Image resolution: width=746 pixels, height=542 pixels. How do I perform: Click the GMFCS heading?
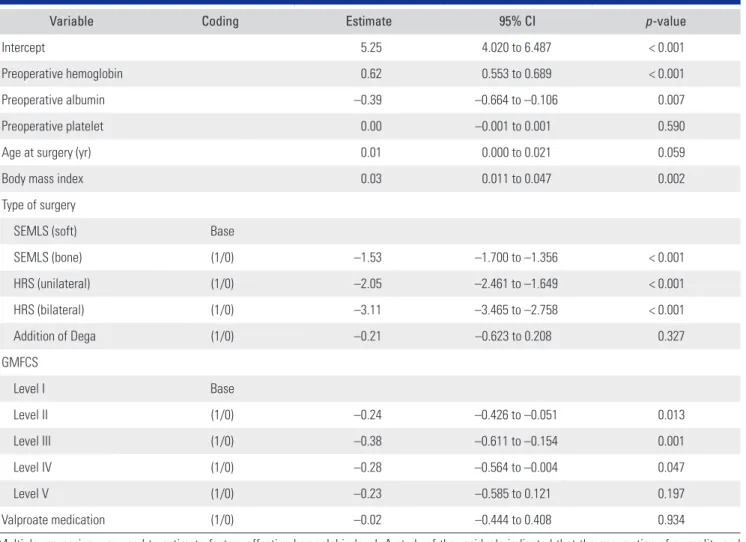(x=20, y=362)
